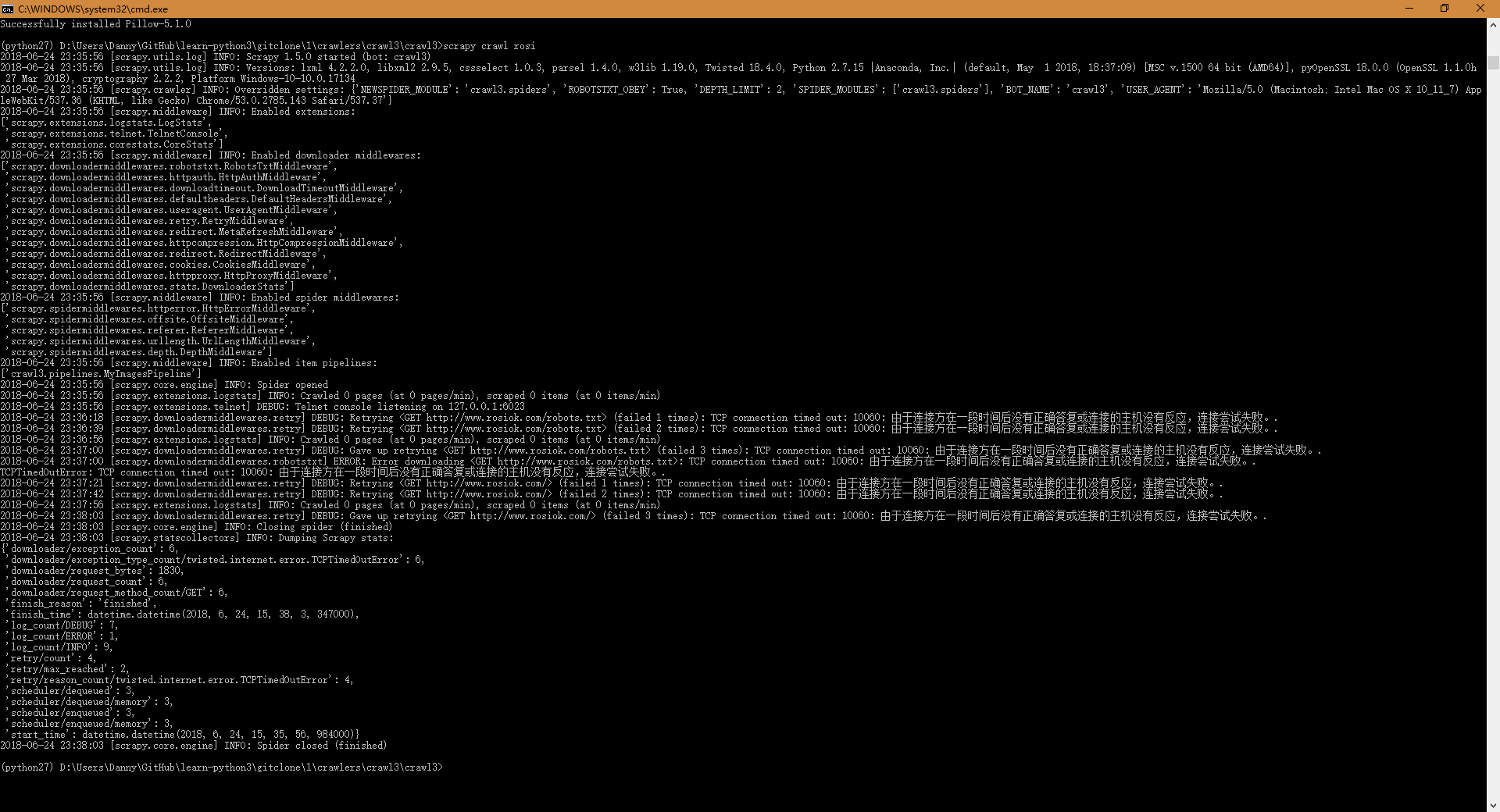Screen dimensions: 1500x812
Task: Click 'retry/max_reached': 2 stat
Action: tap(69, 669)
